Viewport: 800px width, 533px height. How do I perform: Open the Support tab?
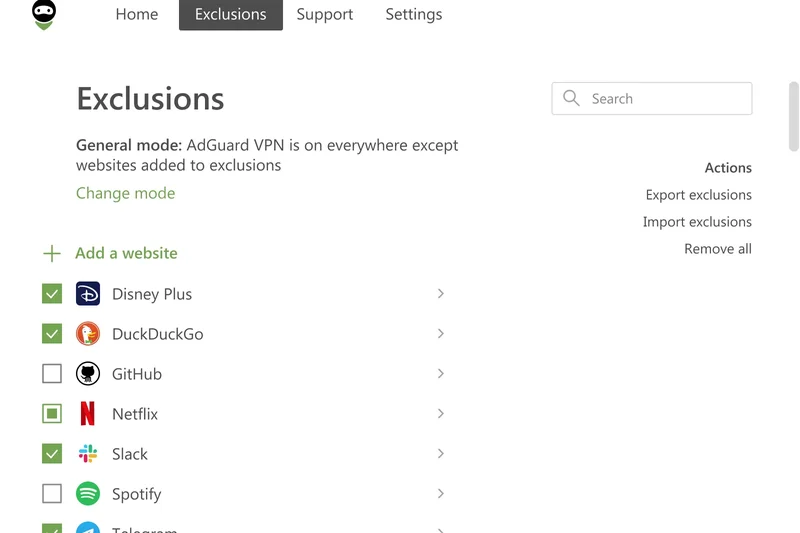324,15
